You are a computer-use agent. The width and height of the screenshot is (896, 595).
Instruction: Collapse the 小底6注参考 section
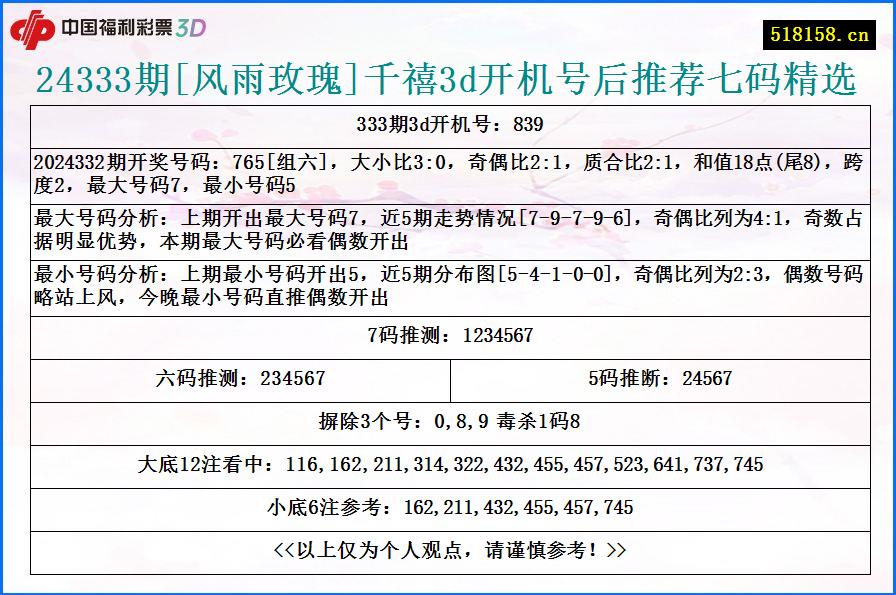point(448,505)
